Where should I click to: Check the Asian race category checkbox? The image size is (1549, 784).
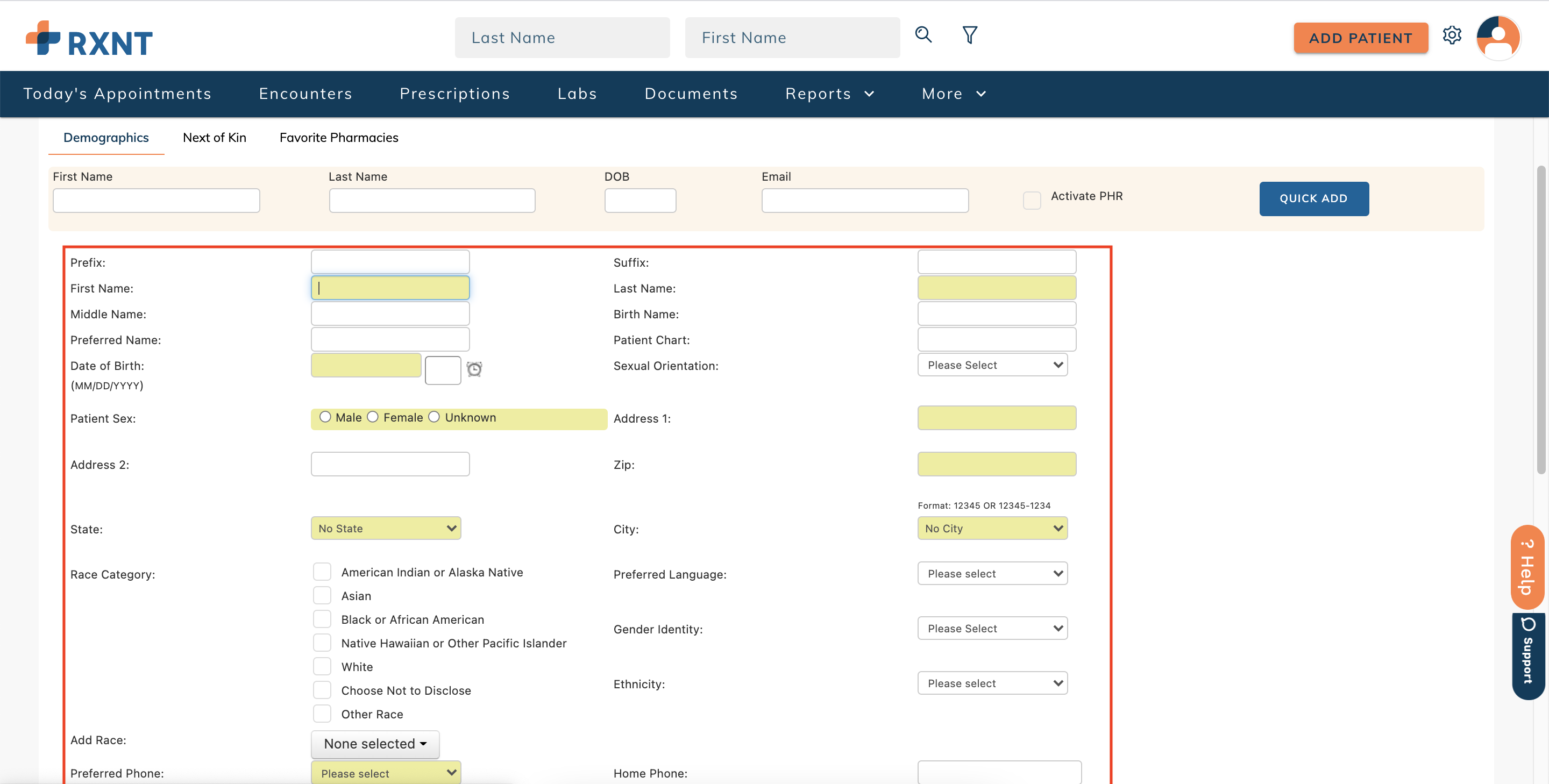(x=322, y=595)
